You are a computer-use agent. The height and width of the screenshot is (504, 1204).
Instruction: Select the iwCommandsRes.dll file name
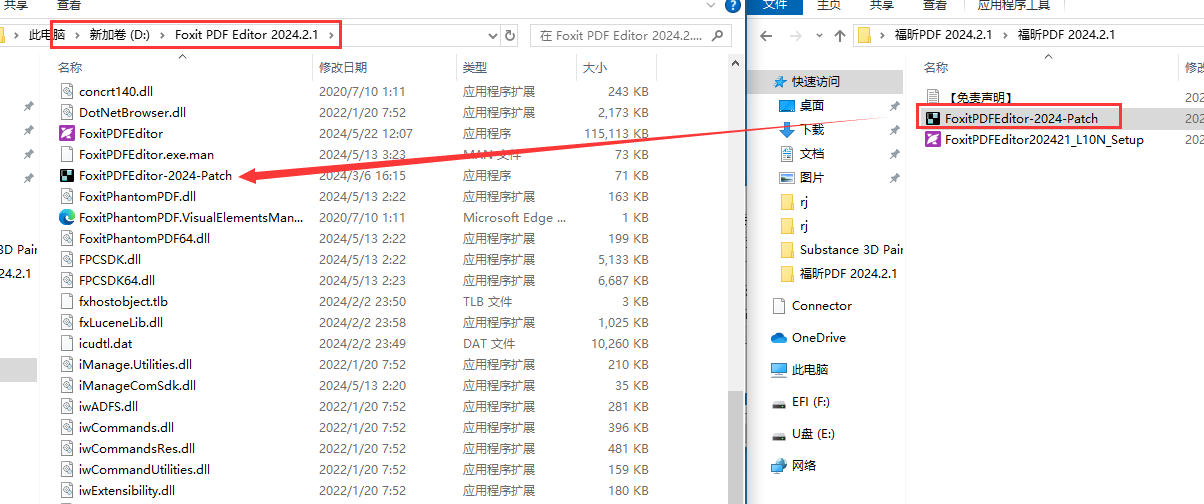pyautogui.click(x=137, y=448)
